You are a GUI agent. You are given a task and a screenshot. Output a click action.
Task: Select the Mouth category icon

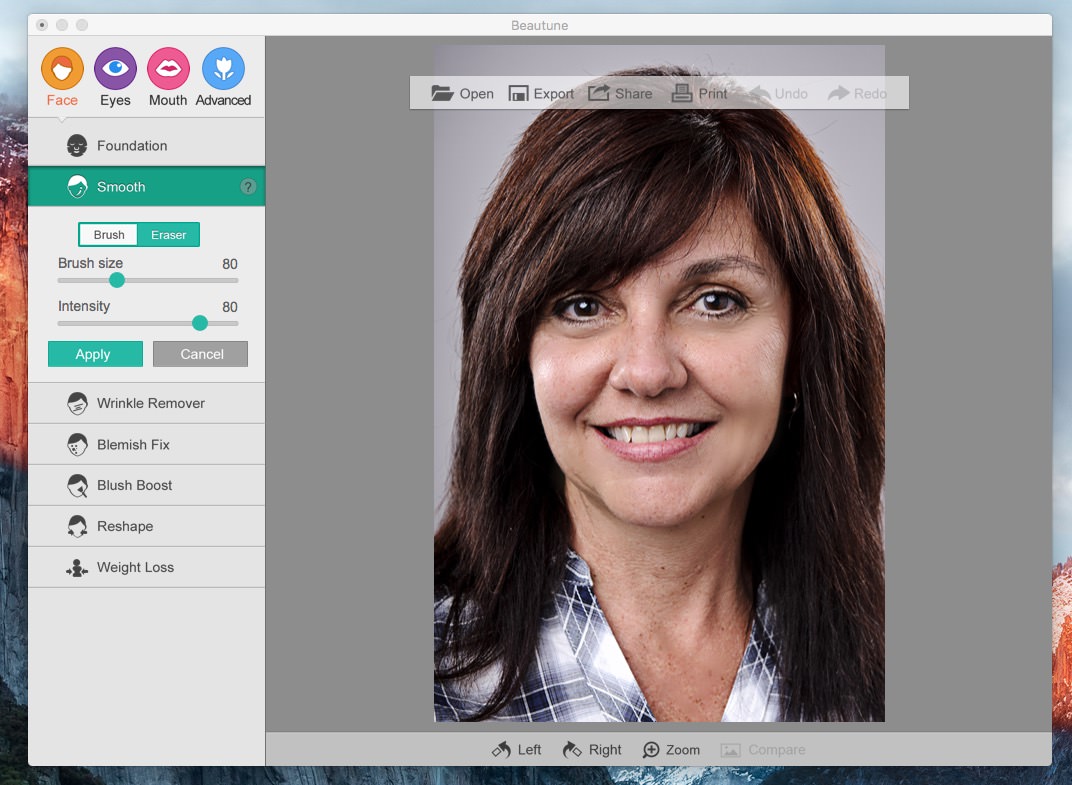click(x=168, y=69)
